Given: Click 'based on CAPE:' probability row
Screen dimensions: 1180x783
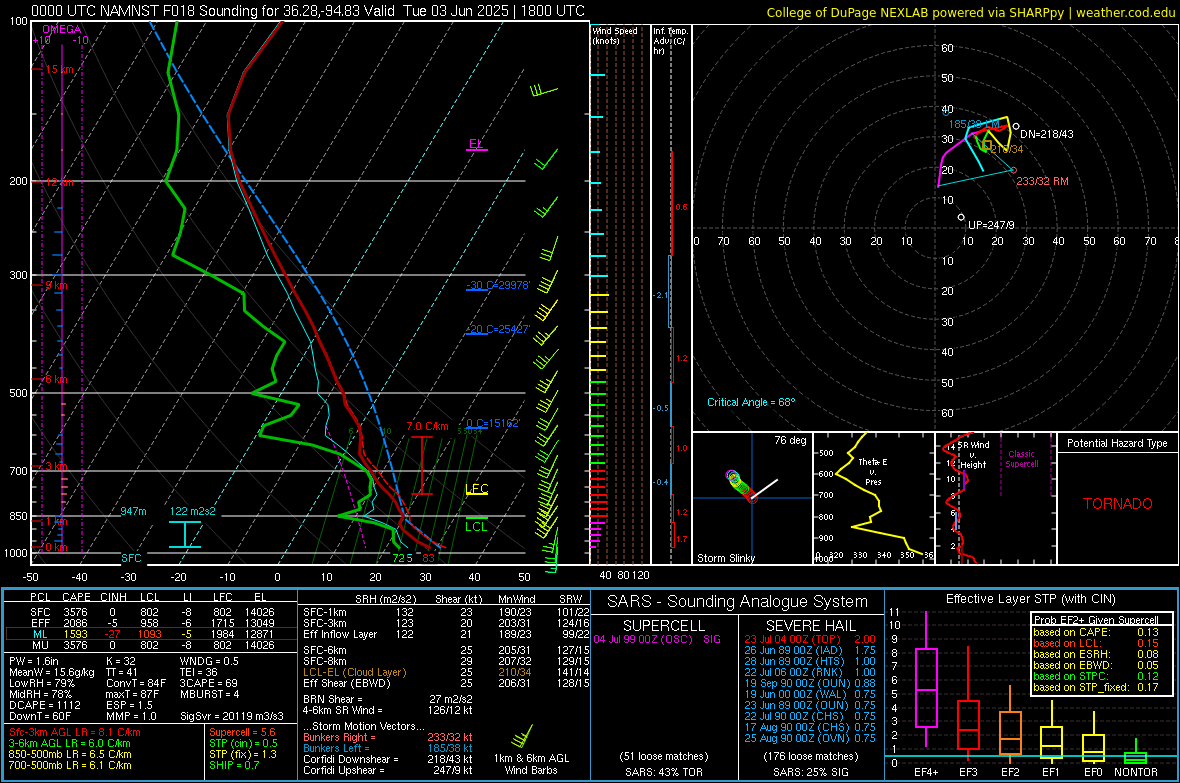Looking at the screenshot, I should 1096,632.
